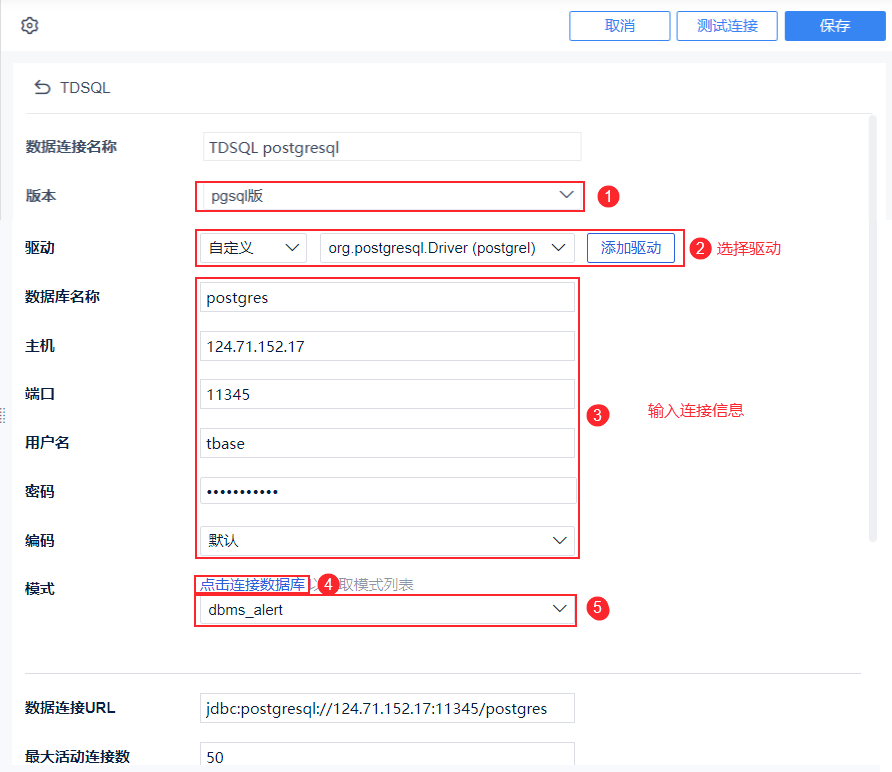Click the 密码 password field

pyautogui.click(x=388, y=491)
